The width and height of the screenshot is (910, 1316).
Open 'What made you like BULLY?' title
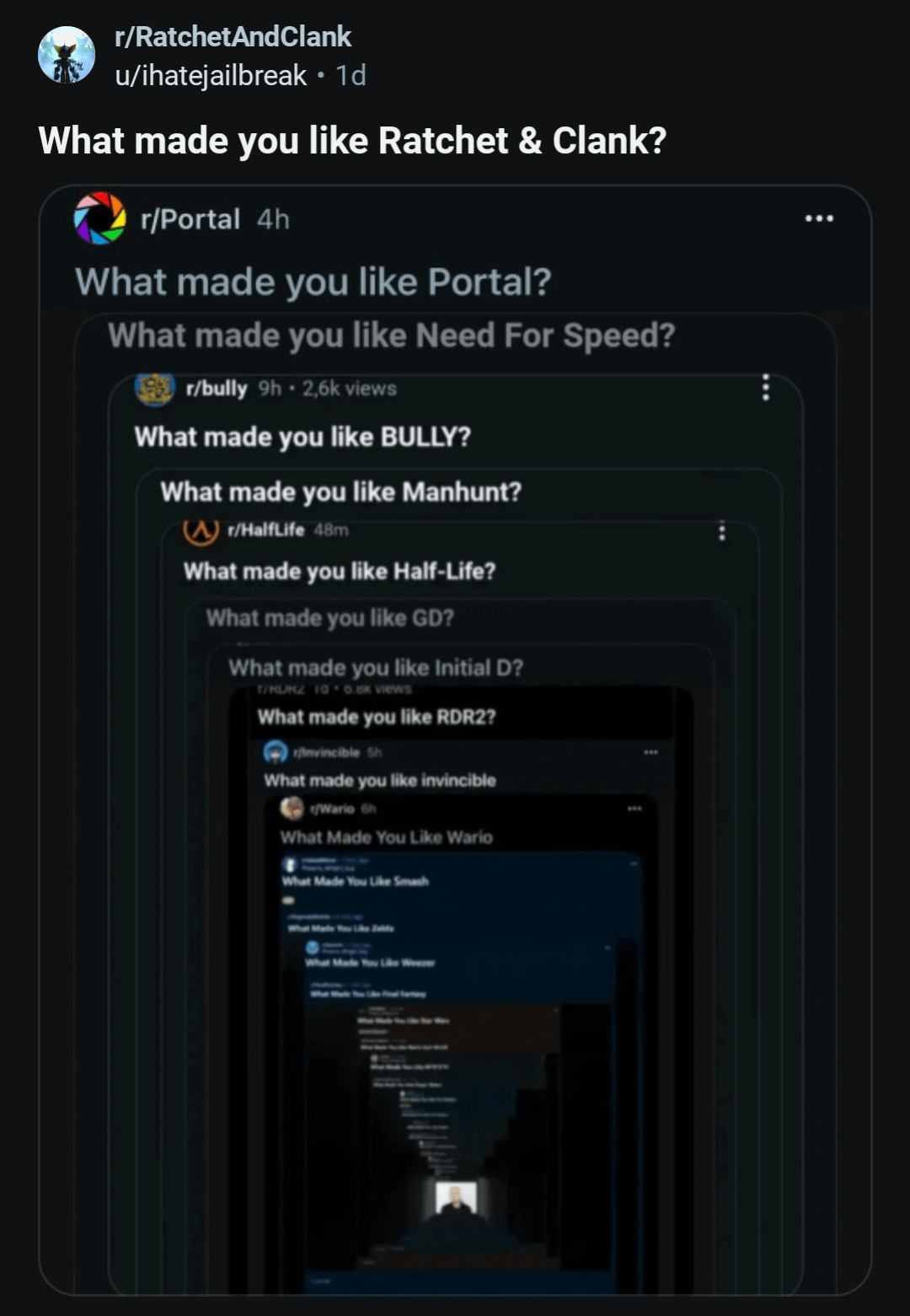pyautogui.click(x=302, y=437)
